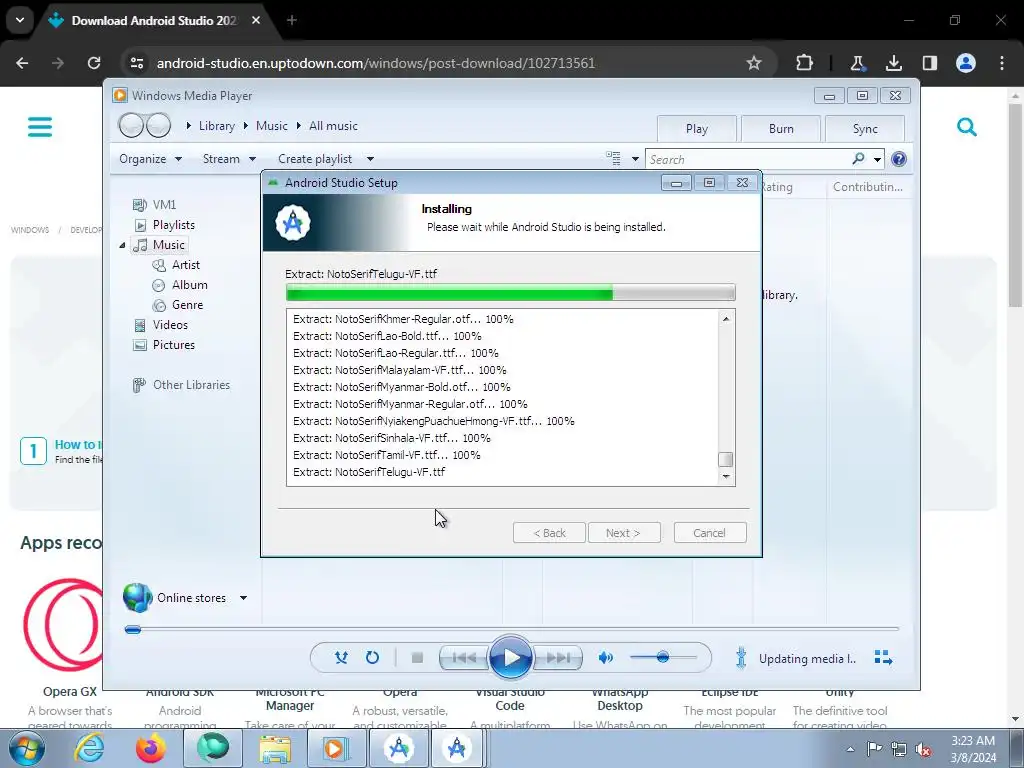
Task: Click the install log scrollbar down arrow
Action: [x=726, y=477]
